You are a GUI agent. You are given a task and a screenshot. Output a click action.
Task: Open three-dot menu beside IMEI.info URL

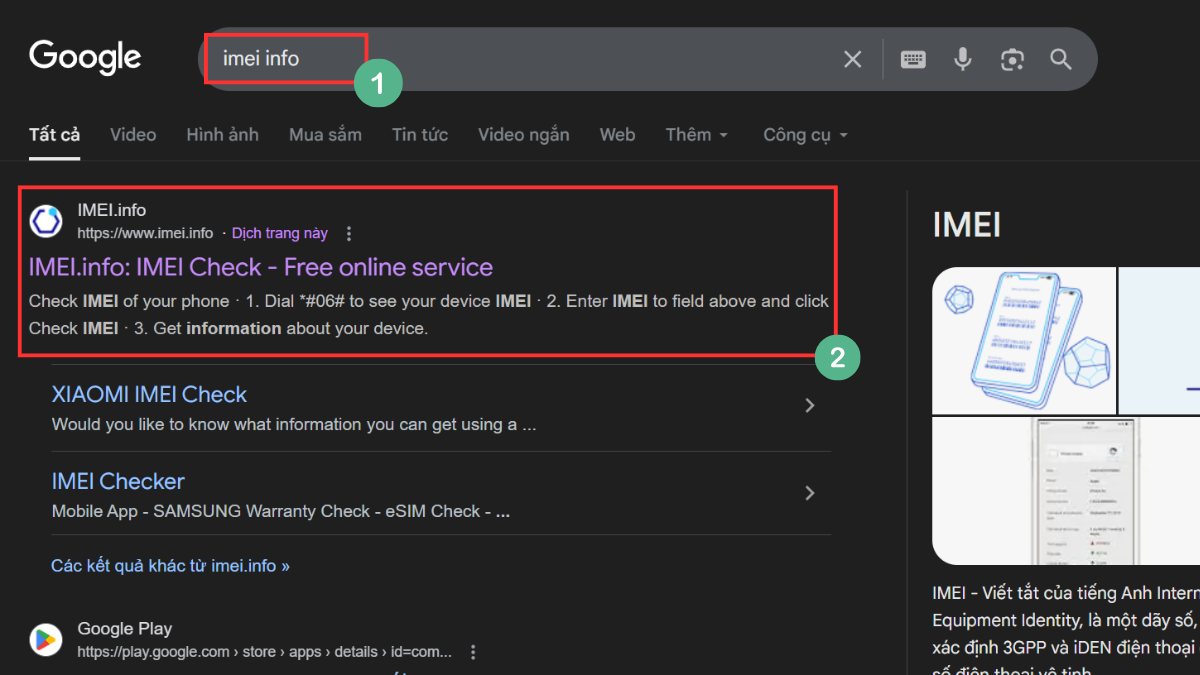[349, 234]
